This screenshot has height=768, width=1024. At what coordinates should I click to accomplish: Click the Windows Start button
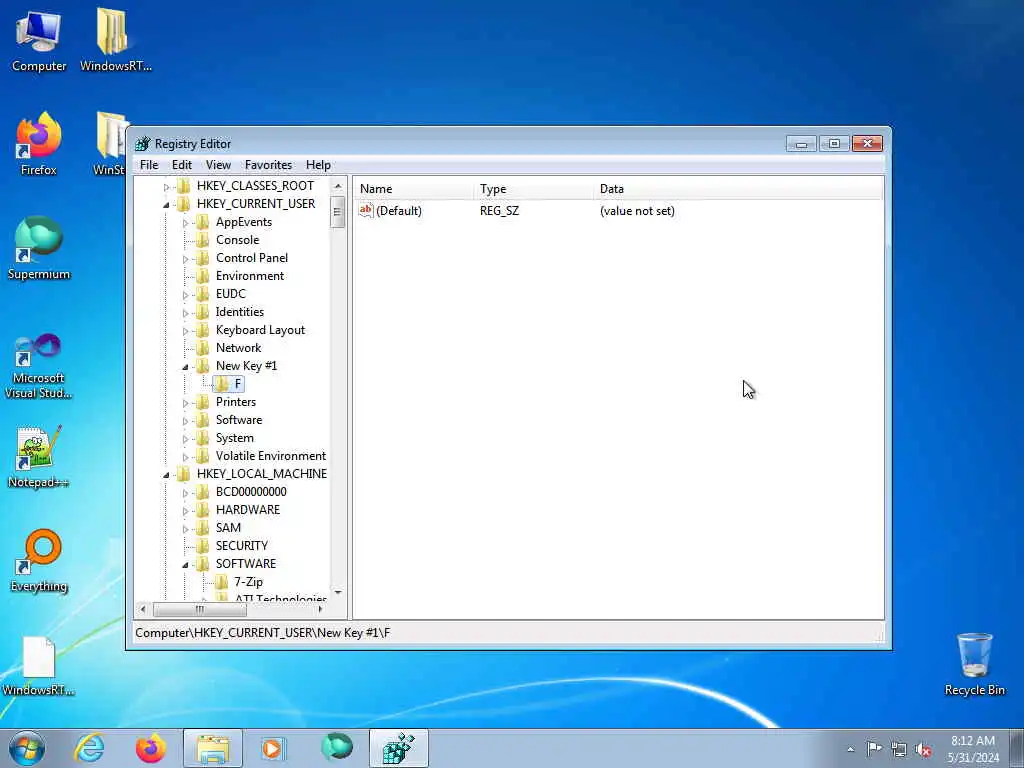pyautogui.click(x=27, y=748)
